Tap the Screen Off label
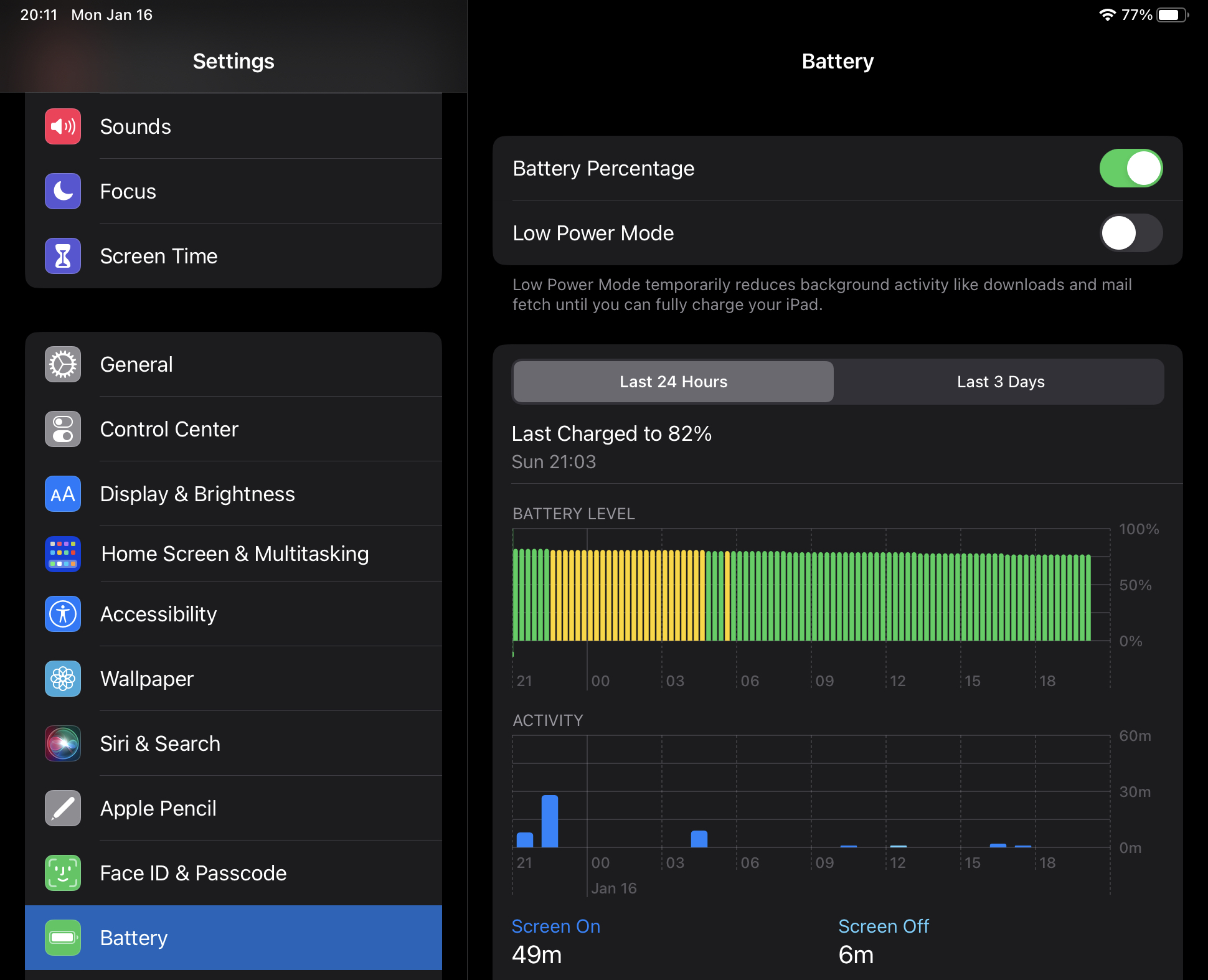Screen dimensions: 1208x980 click(883, 926)
